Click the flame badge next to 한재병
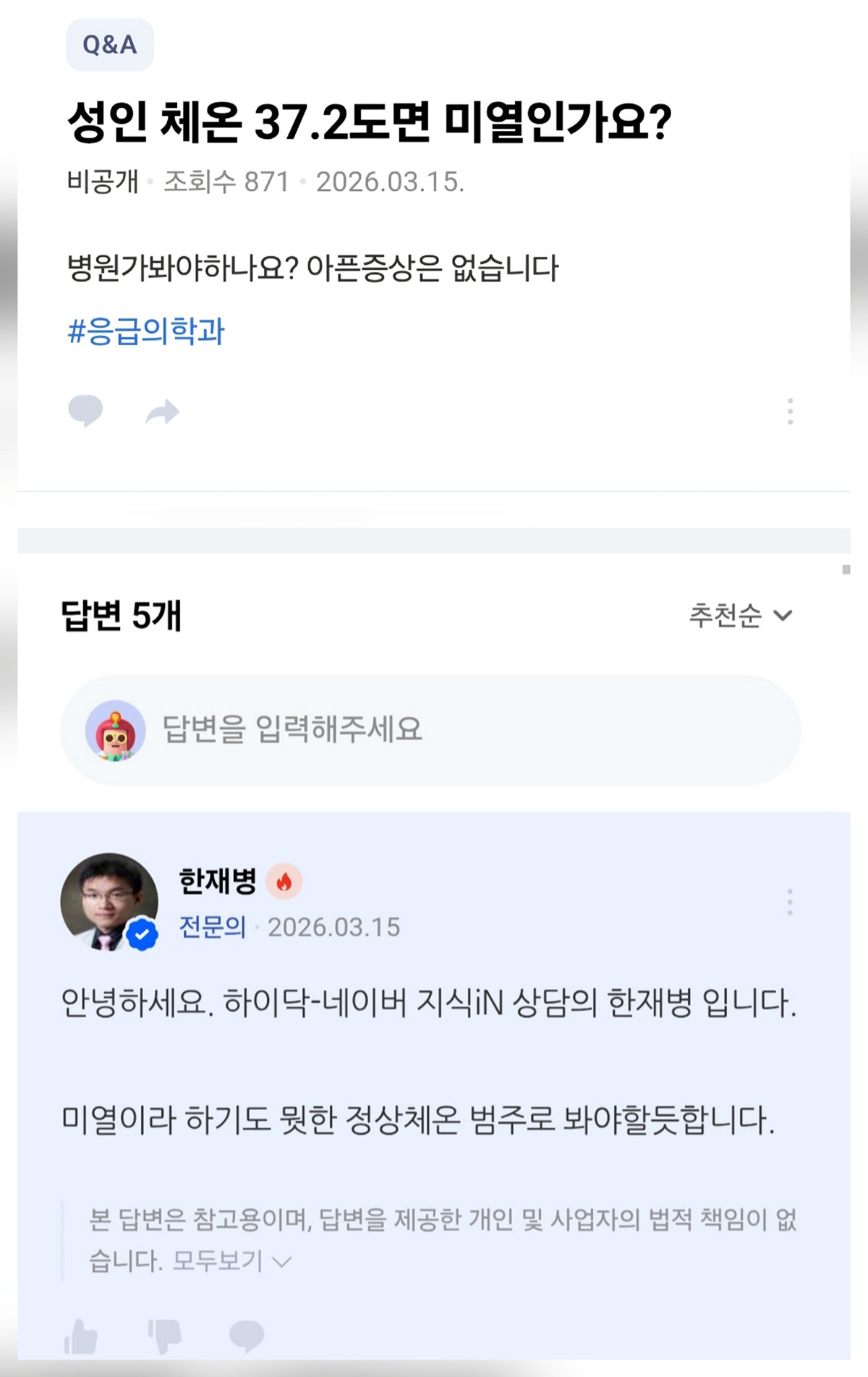Screen dimensions: 868x1377 click(x=284, y=881)
